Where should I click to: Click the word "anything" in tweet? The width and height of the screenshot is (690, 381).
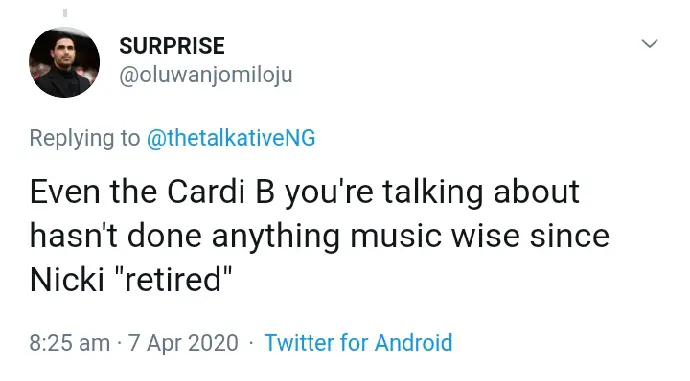pyautogui.click(x=276, y=238)
